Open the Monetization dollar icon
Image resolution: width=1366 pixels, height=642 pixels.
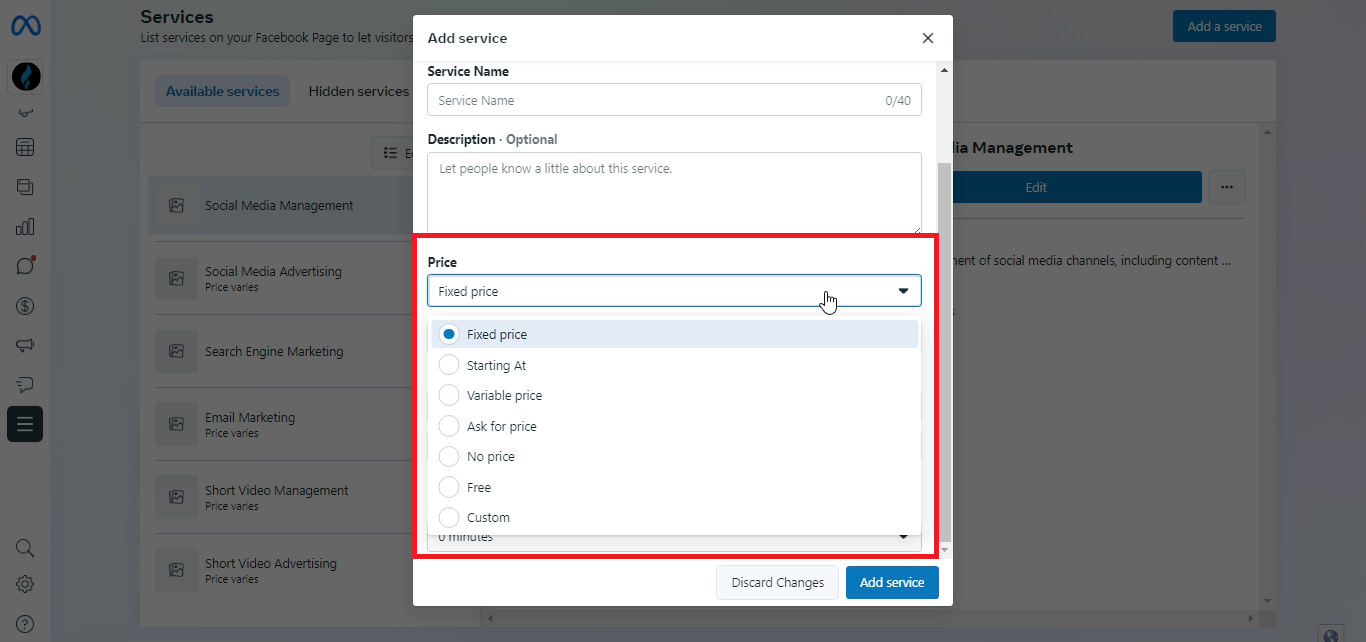click(x=25, y=305)
